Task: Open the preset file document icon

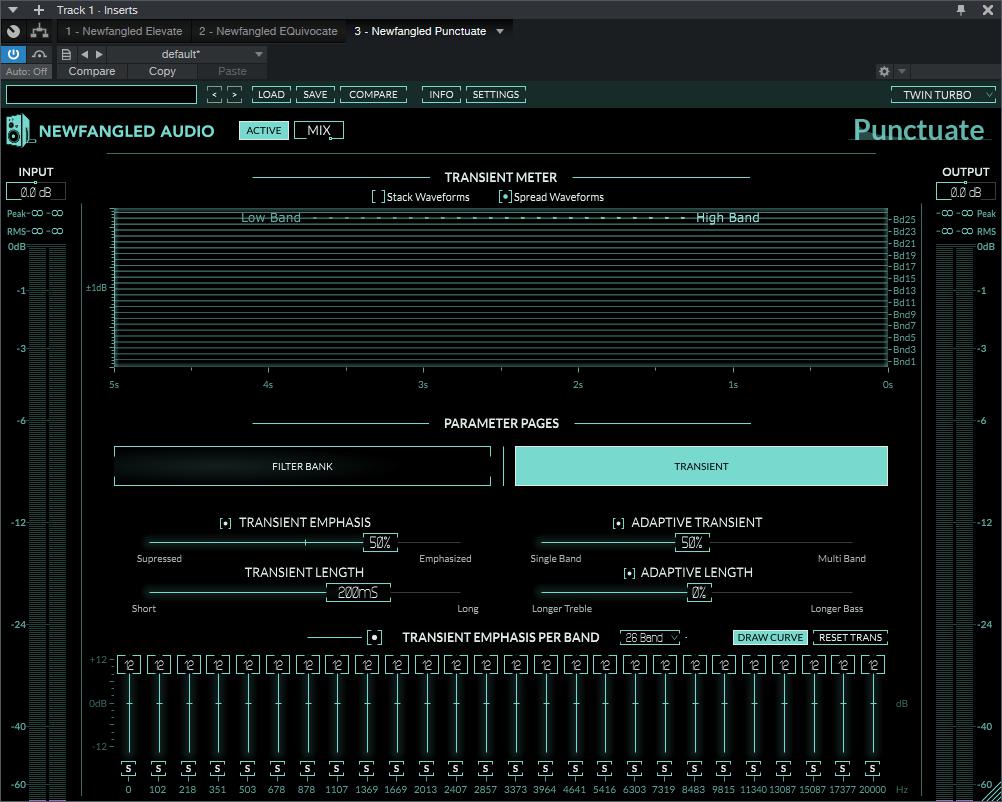Action: click(x=66, y=54)
